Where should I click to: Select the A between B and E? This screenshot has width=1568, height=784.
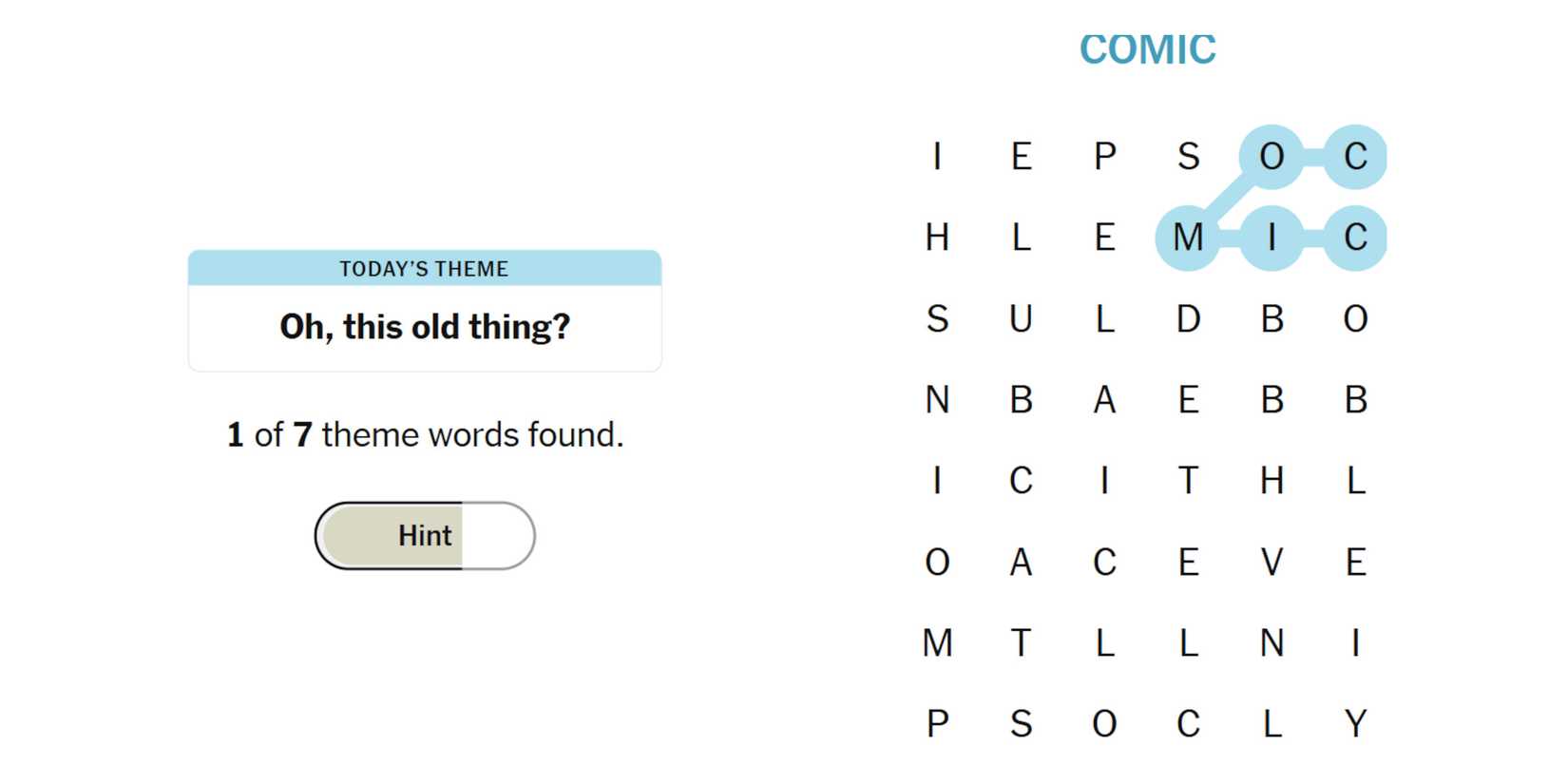tap(1104, 400)
